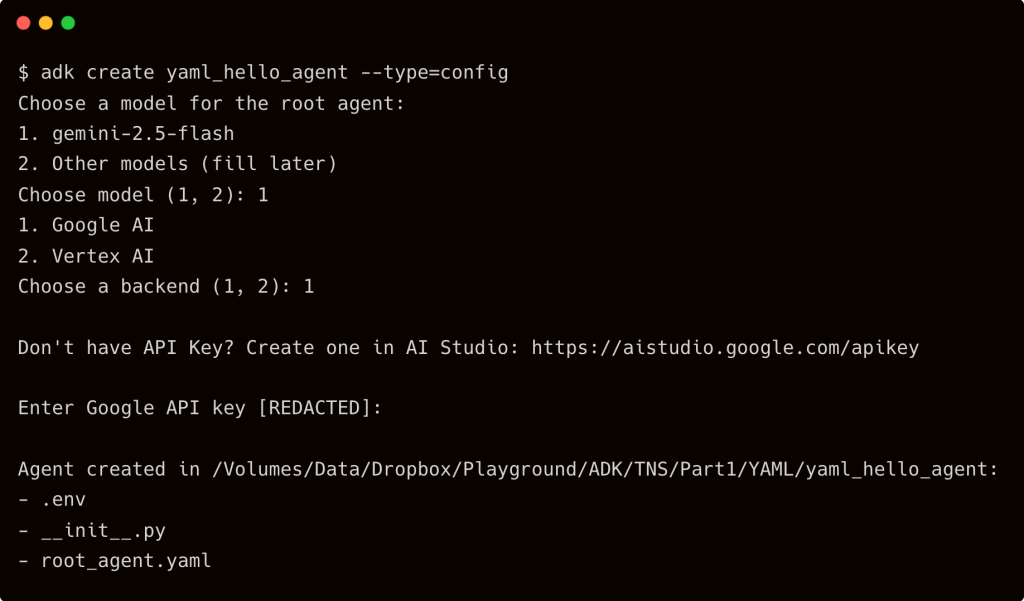The height and width of the screenshot is (601, 1024).
Task: Open the aistudio.google.com/apikey link
Action: pos(725,347)
